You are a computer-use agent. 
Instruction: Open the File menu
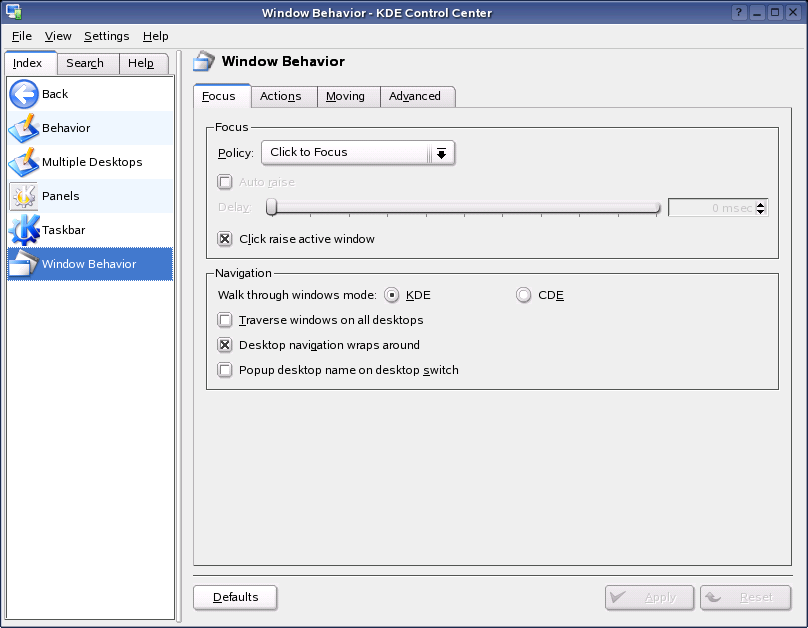[22, 36]
